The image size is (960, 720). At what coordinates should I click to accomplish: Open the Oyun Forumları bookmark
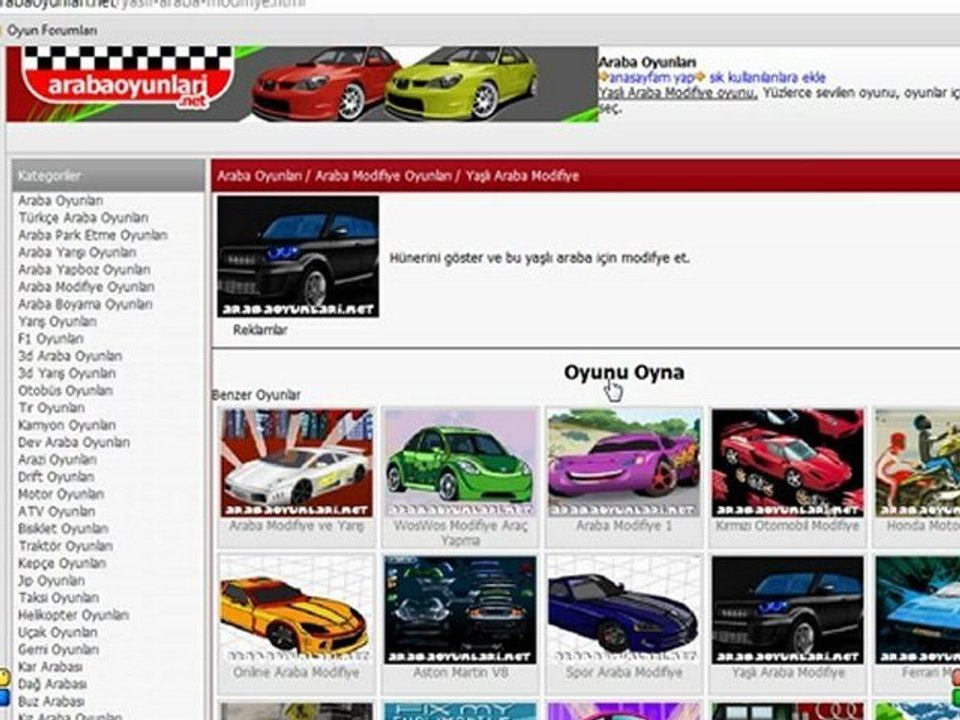[x=52, y=30]
